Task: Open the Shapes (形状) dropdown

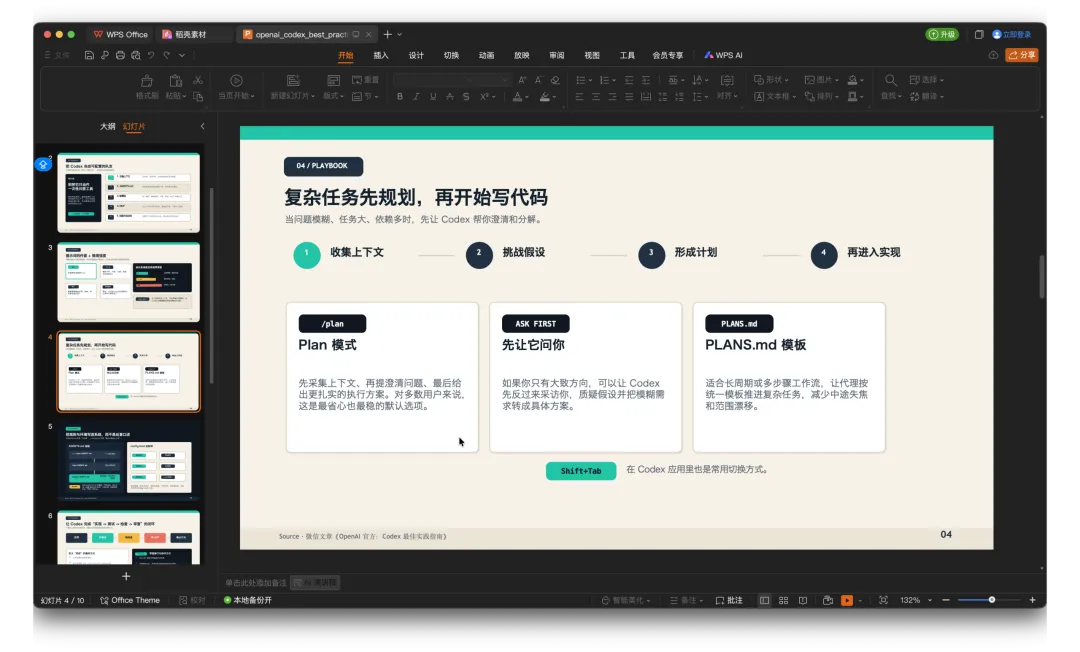Action: coord(771,80)
